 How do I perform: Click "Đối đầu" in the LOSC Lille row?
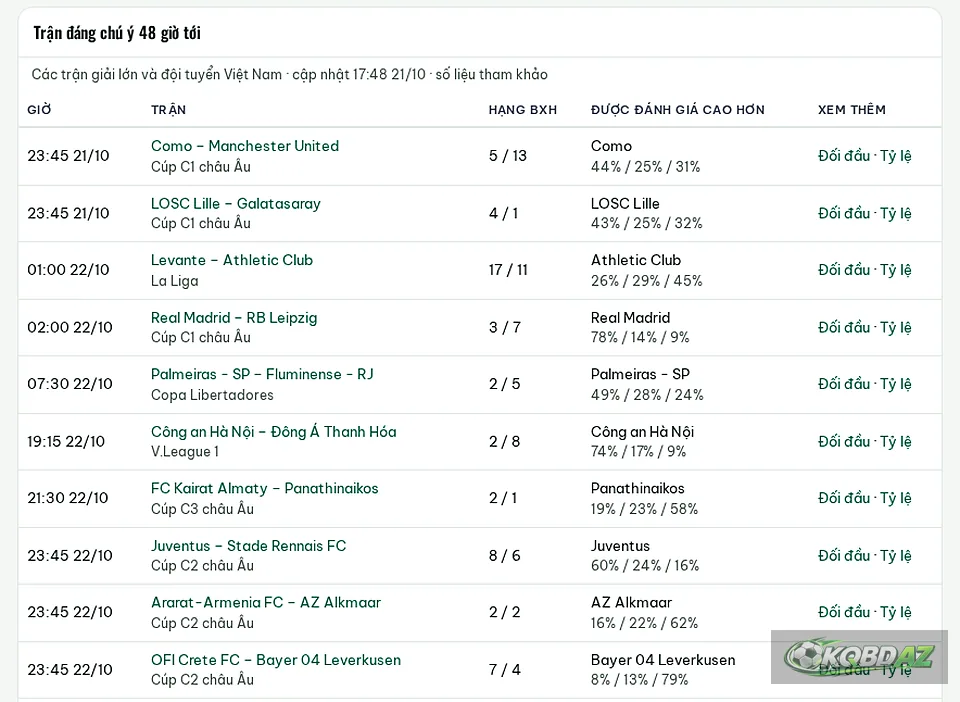pyautogui.click(x=844, y=213)
